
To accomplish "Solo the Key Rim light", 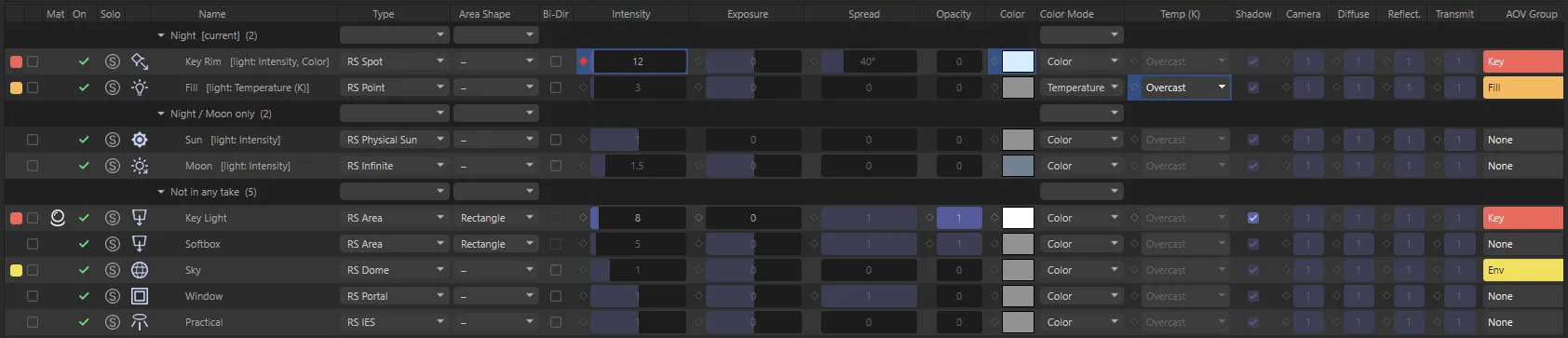I will (x=113, y=61).
